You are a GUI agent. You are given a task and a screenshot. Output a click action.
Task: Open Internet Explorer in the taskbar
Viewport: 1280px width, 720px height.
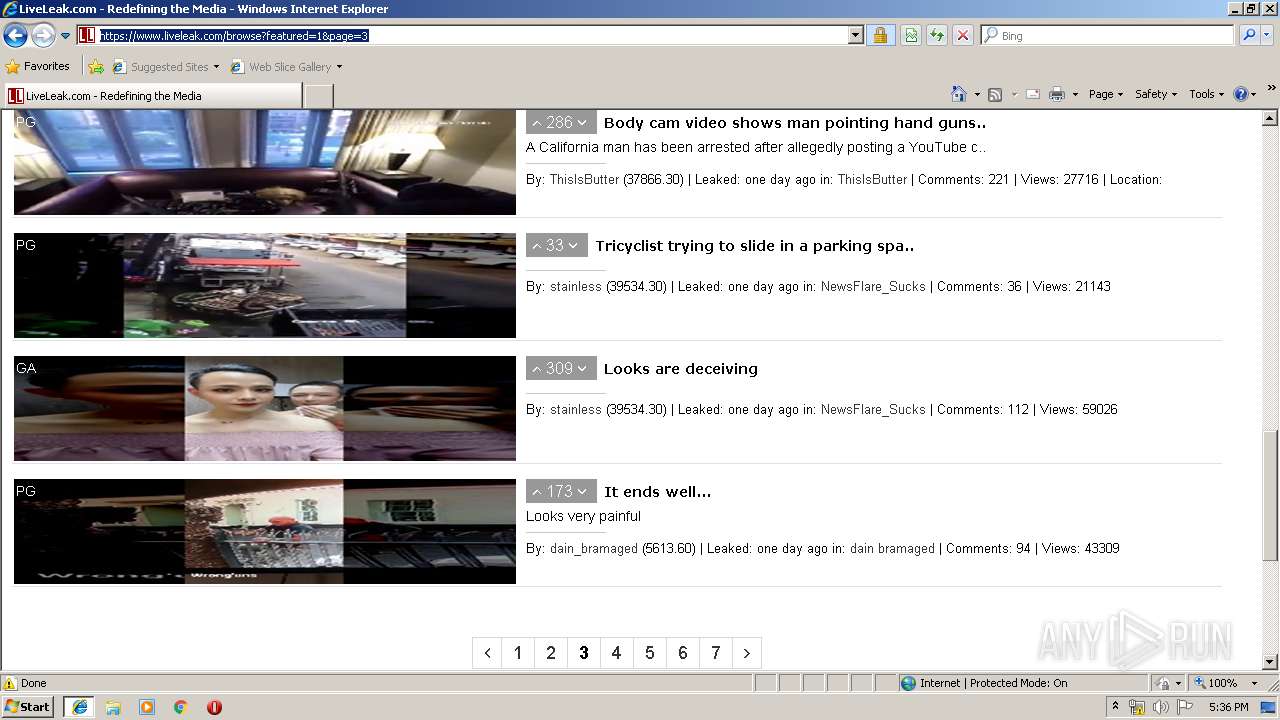[79, 707]
